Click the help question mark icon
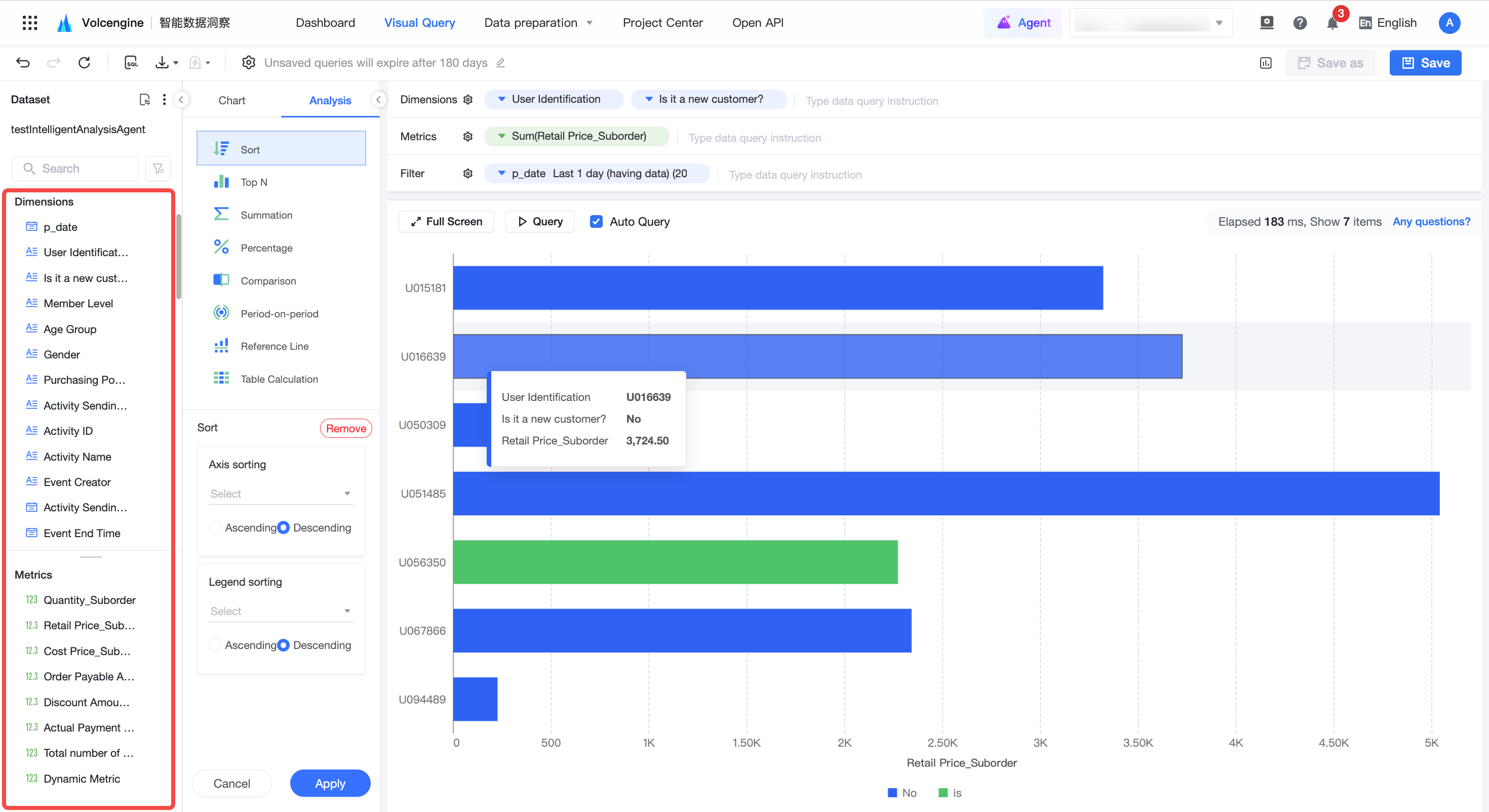 click(x=1300, y=23)
